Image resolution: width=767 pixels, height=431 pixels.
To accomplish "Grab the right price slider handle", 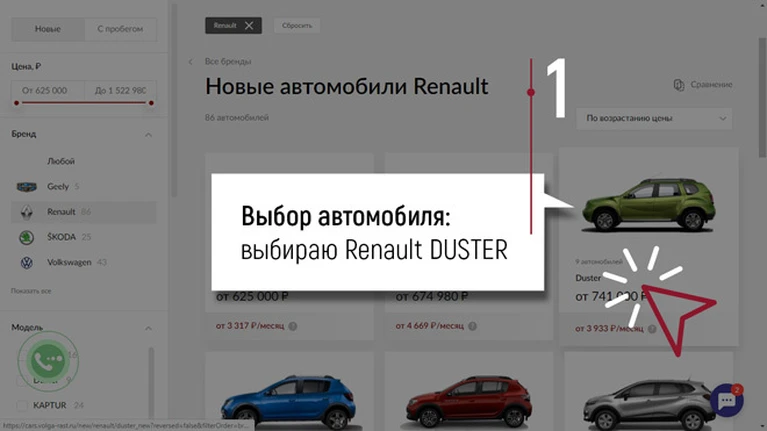I will [151, 103].
